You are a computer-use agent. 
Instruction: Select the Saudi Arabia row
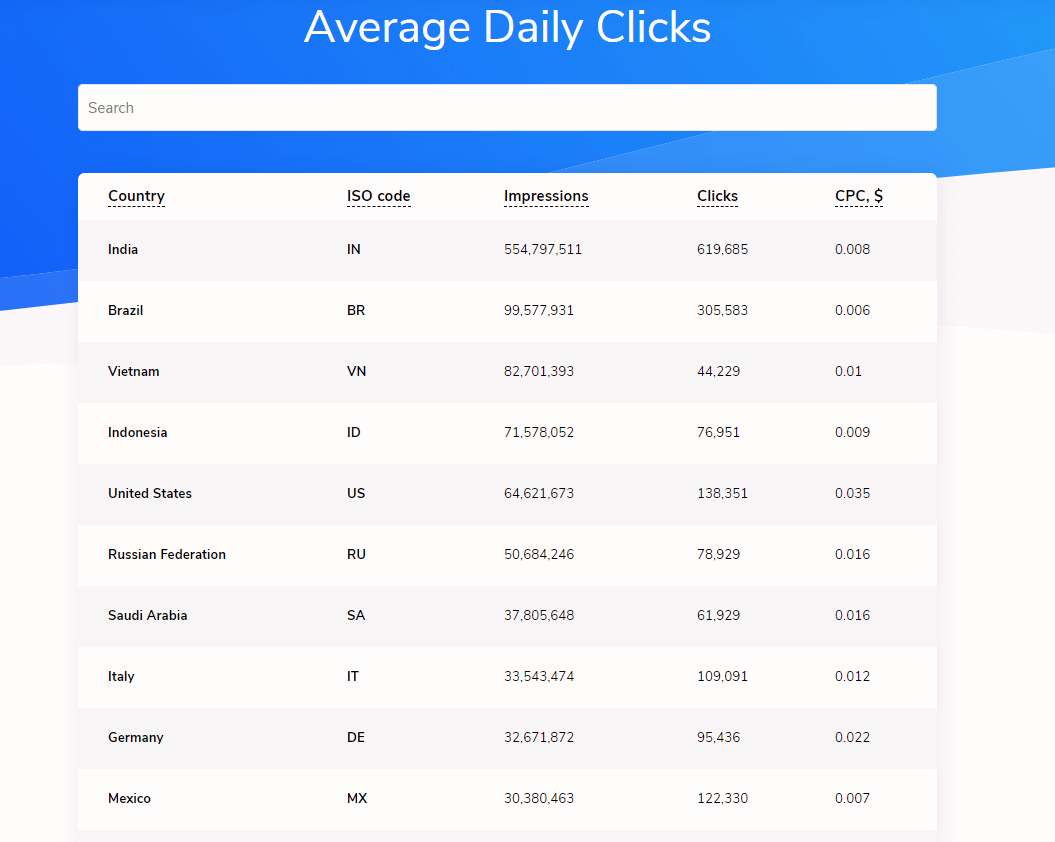pyautogui.click(x=147, y=616)
